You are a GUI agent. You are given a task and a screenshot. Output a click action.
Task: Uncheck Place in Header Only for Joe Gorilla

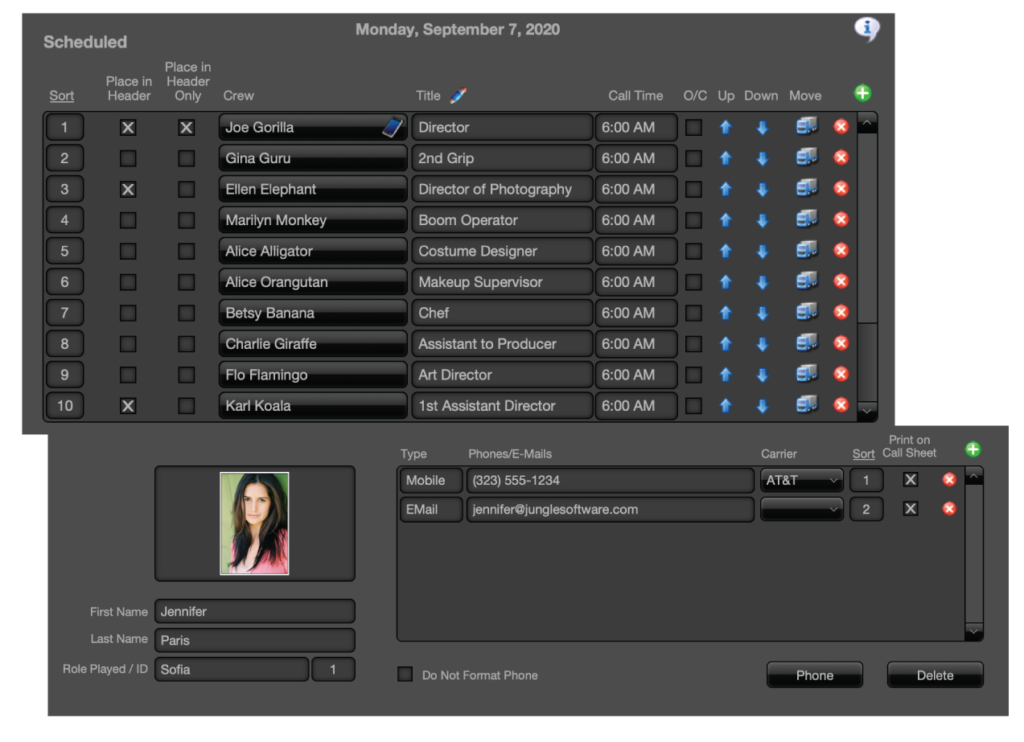[x=186, y=127]
